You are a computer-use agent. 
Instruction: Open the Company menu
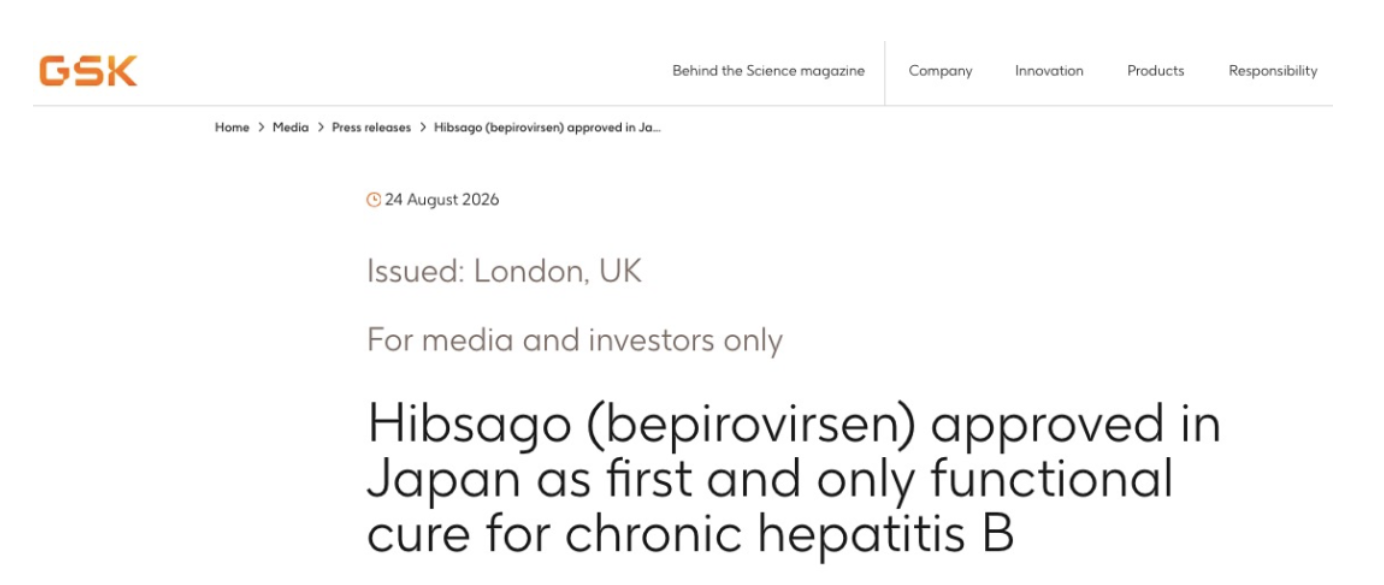pyautogui.click(x=940, y=71)
